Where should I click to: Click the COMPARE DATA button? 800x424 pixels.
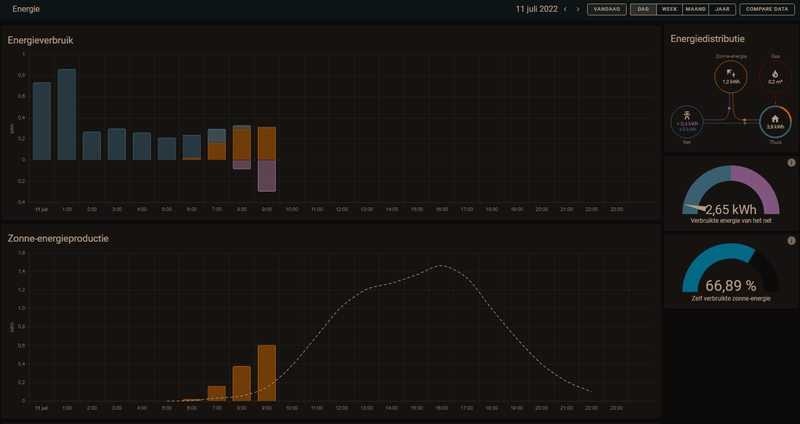[x=767, y=9]
